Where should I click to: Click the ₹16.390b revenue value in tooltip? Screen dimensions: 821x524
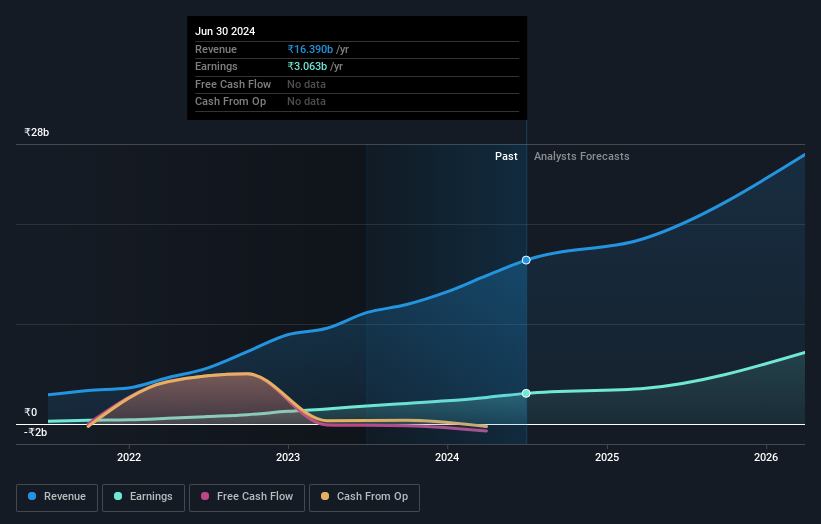coord(310,49)
